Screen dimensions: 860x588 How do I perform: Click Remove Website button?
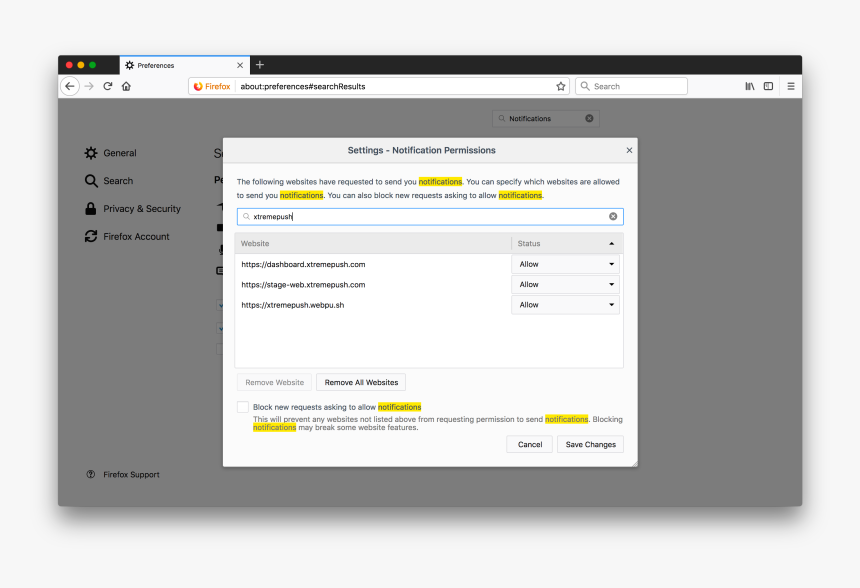(274, 382)
